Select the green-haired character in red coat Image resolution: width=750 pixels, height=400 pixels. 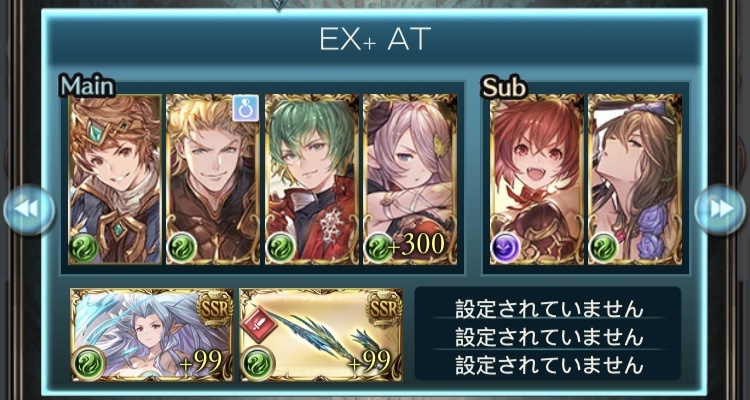pyautogui.click(x=311, y=179)
